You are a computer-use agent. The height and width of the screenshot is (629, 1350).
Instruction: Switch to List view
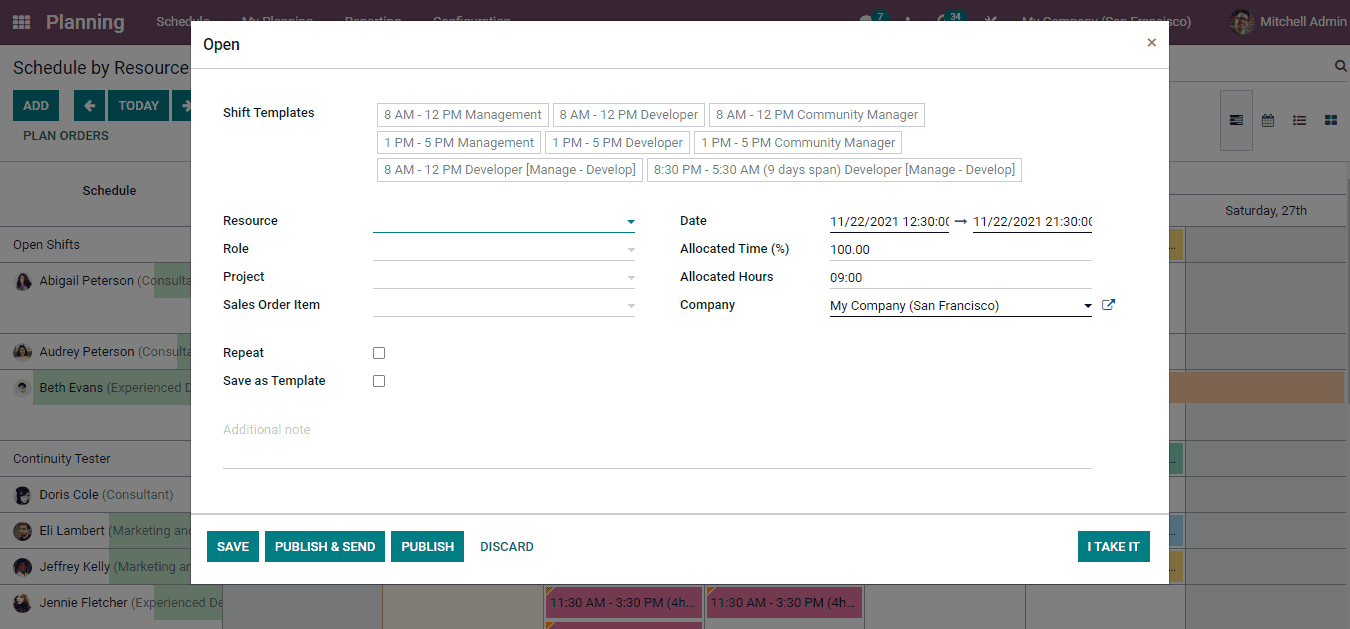point(1299,120)
